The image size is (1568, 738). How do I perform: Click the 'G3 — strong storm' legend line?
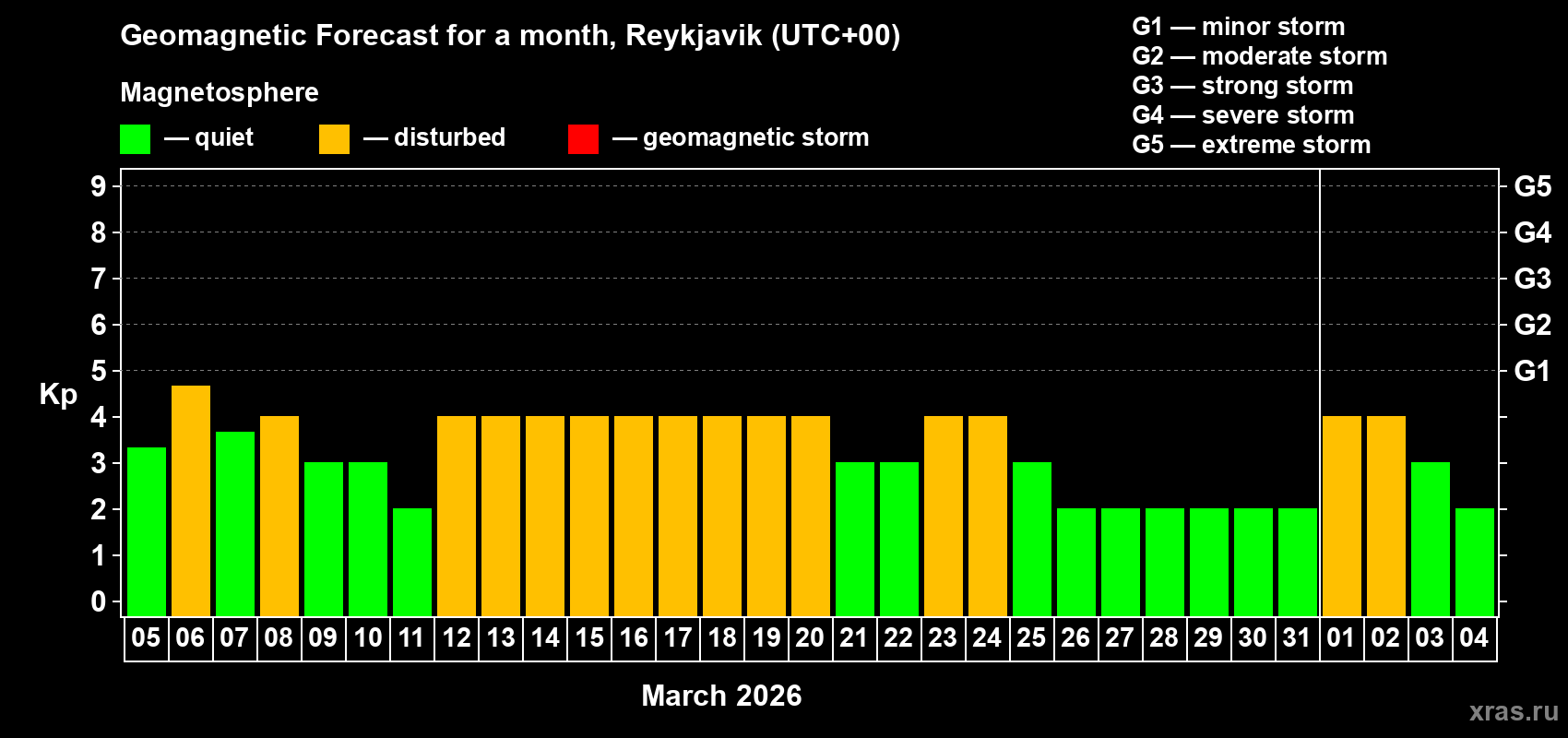[1243, 86]
